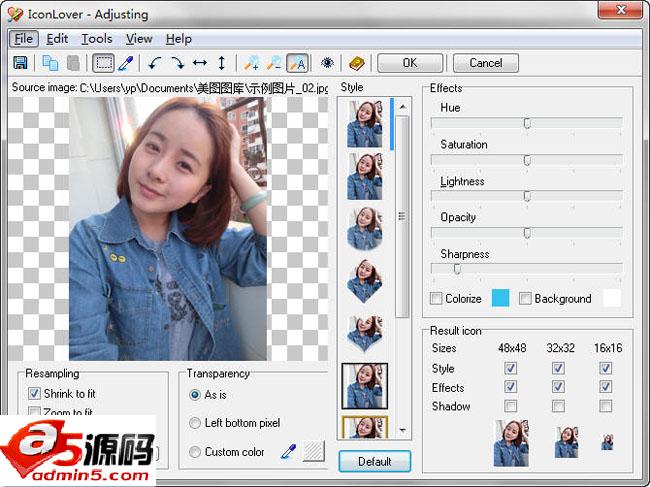Screen dimensions: 650x487
Task: Confirm with the OK button
Action: (x=410, y=63)
